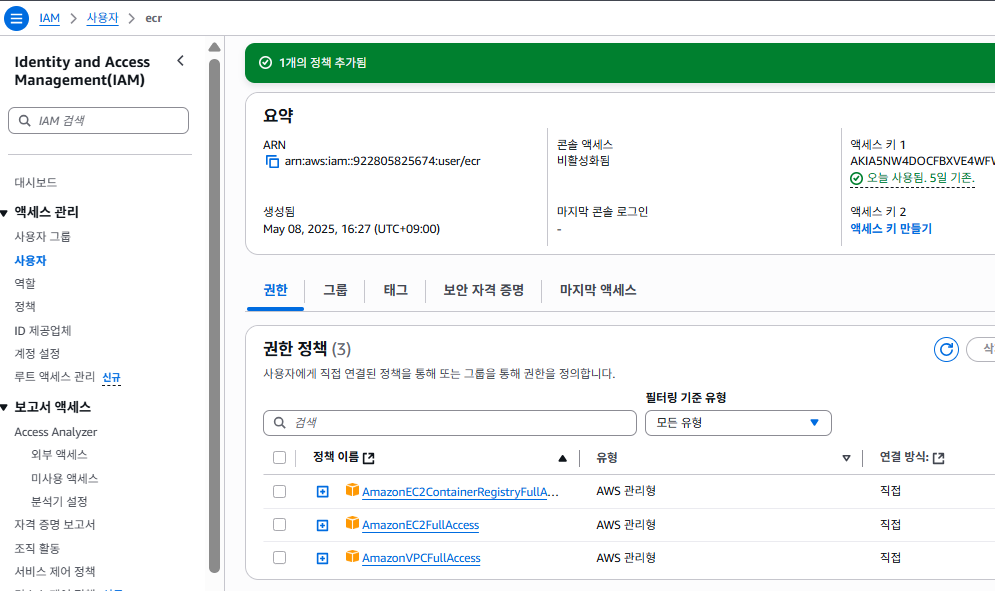This screenshot has height=591, width=995.
Task: Open 사용자 in the sidebar
Action: [30, 260]
